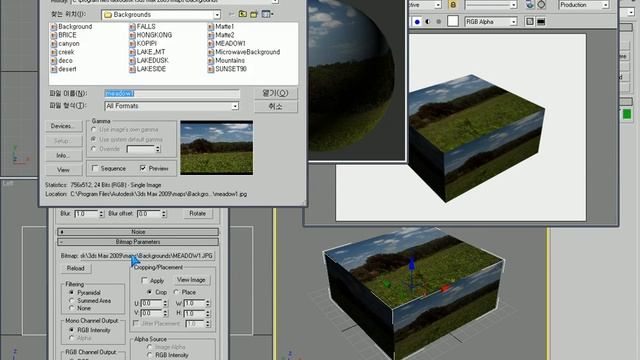Select the MEADOW1 file icon
The width and height of the screenshot is (640, 360).
211,44
